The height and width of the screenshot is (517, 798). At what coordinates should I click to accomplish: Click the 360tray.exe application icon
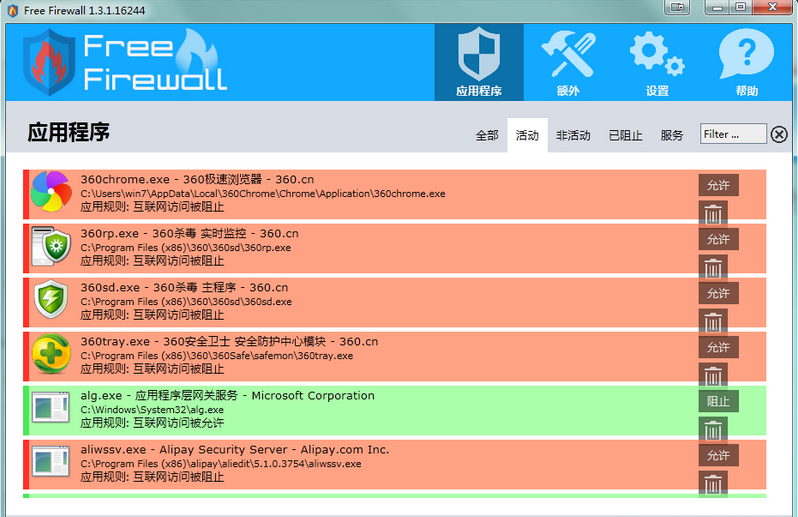click(x=50, y=354)
